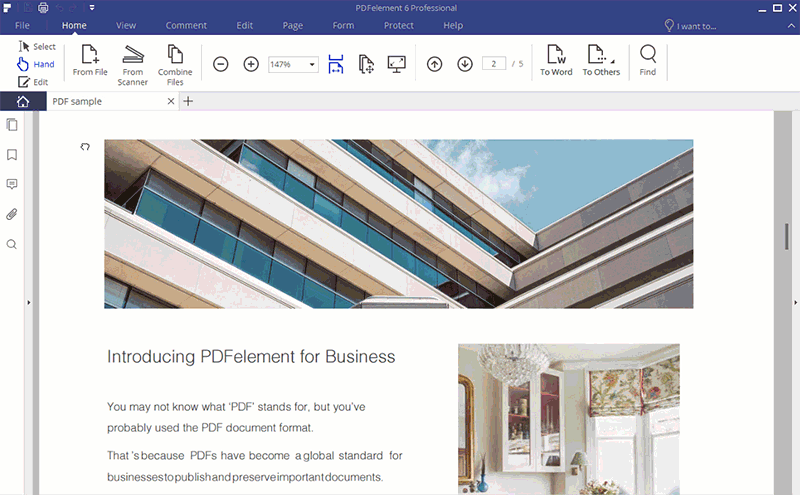
Task: Go to previous page arrow
Action: point(434,64)
